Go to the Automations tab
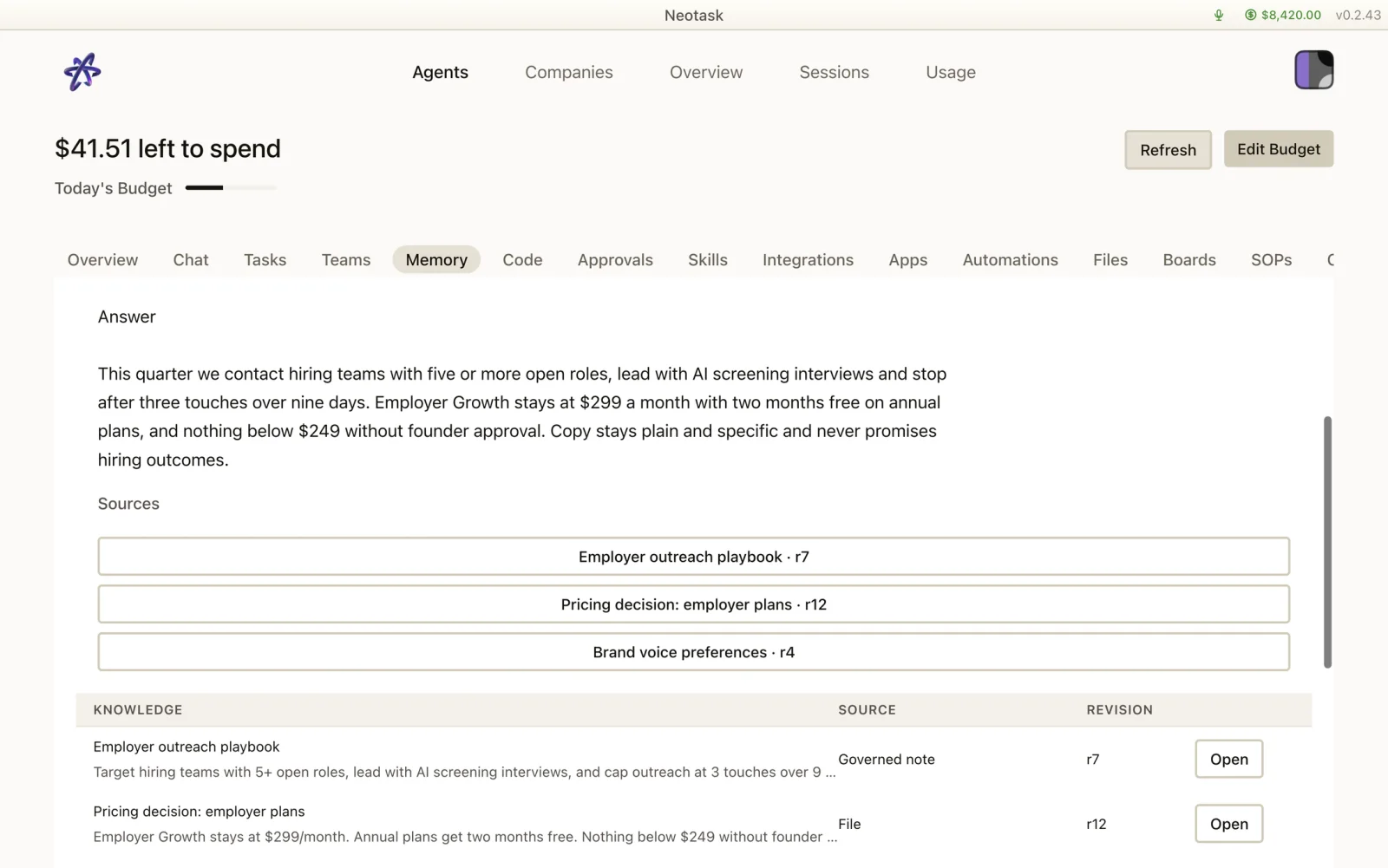 click(1010, 259)
